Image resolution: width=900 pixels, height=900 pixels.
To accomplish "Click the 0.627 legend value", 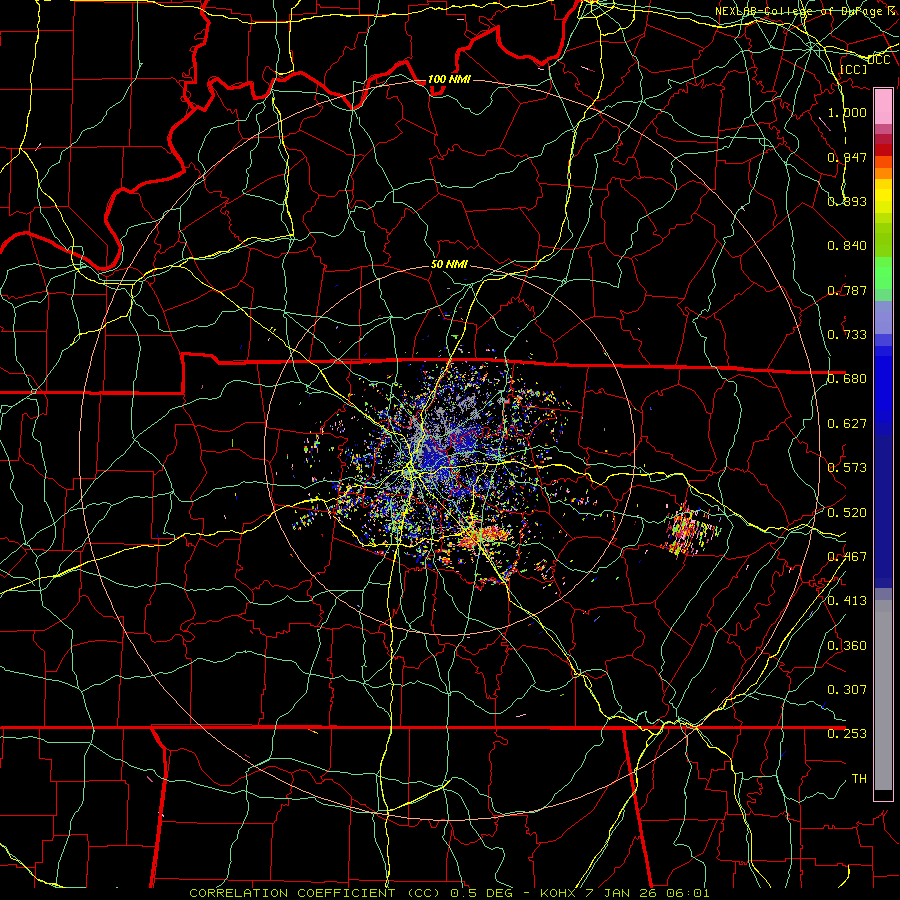I will [847, 424].
